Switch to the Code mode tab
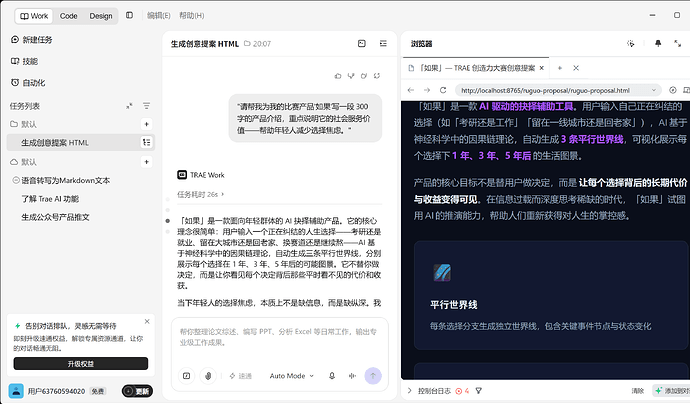The image size is (690, 404). (68, 16)
